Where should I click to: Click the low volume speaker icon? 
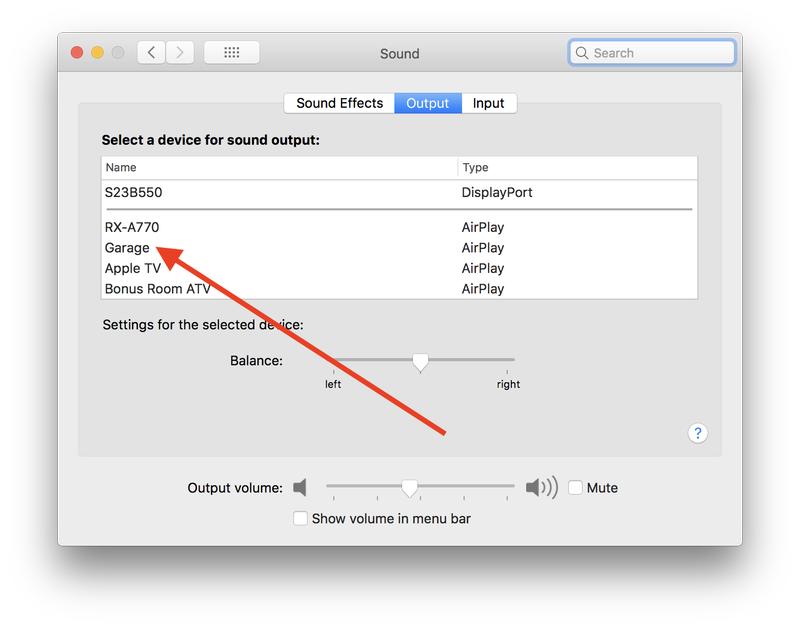[300, 488]
